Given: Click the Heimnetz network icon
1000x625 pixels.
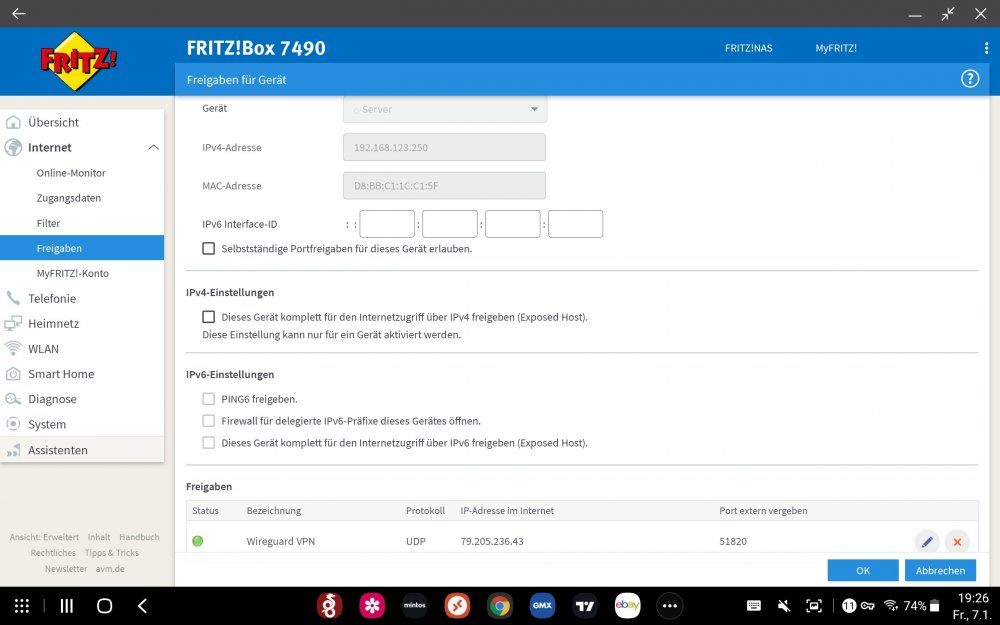Looking at the screenshot, I should [x=13, y=323].
